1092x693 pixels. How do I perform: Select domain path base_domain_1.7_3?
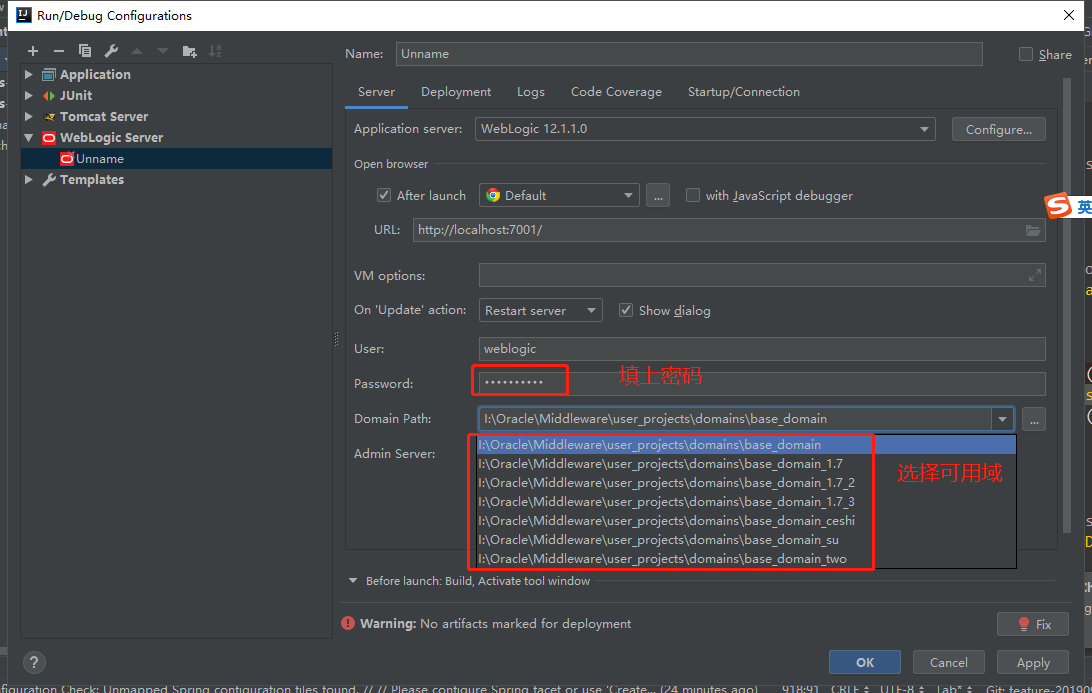tap(746, 501)
